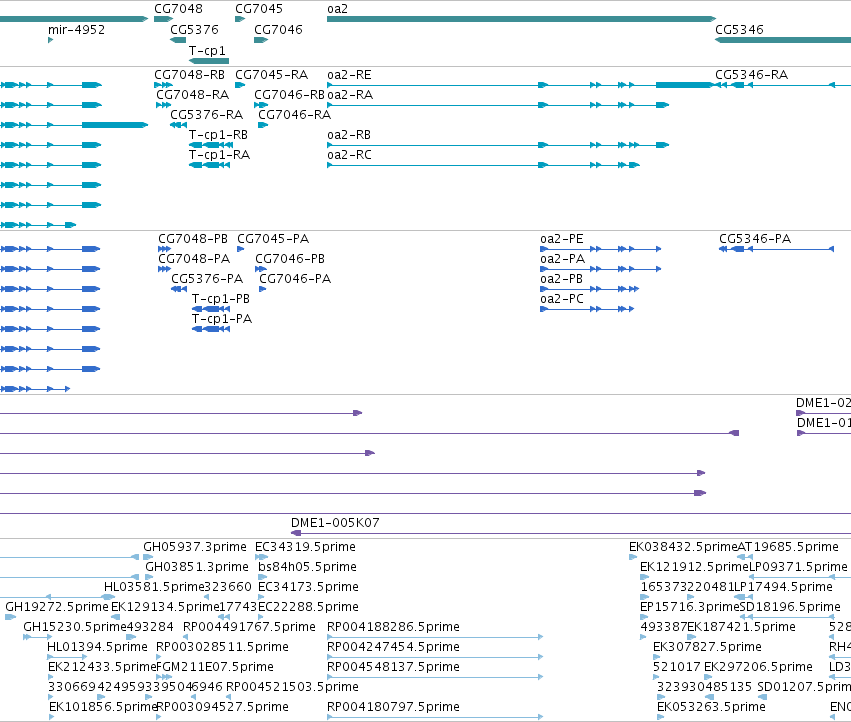Click EST EC22288.5prime

point(308,607)
